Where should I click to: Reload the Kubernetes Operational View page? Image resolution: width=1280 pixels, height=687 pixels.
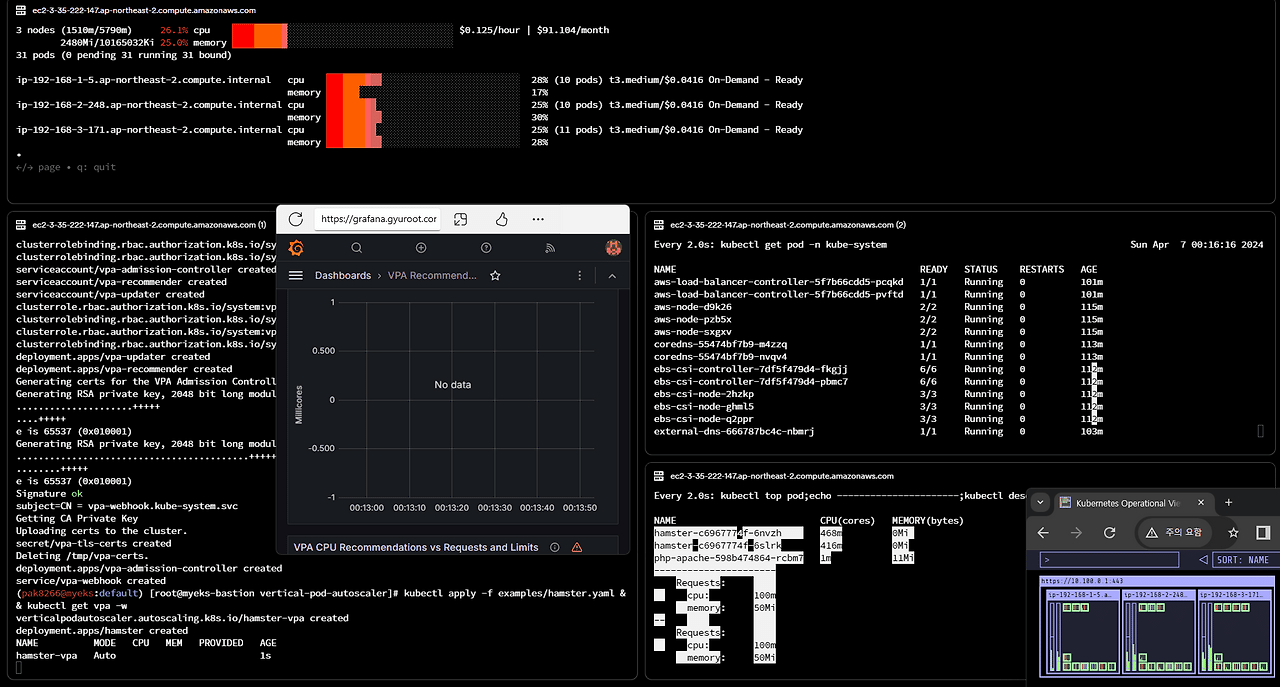click(x=1110, y=533)
